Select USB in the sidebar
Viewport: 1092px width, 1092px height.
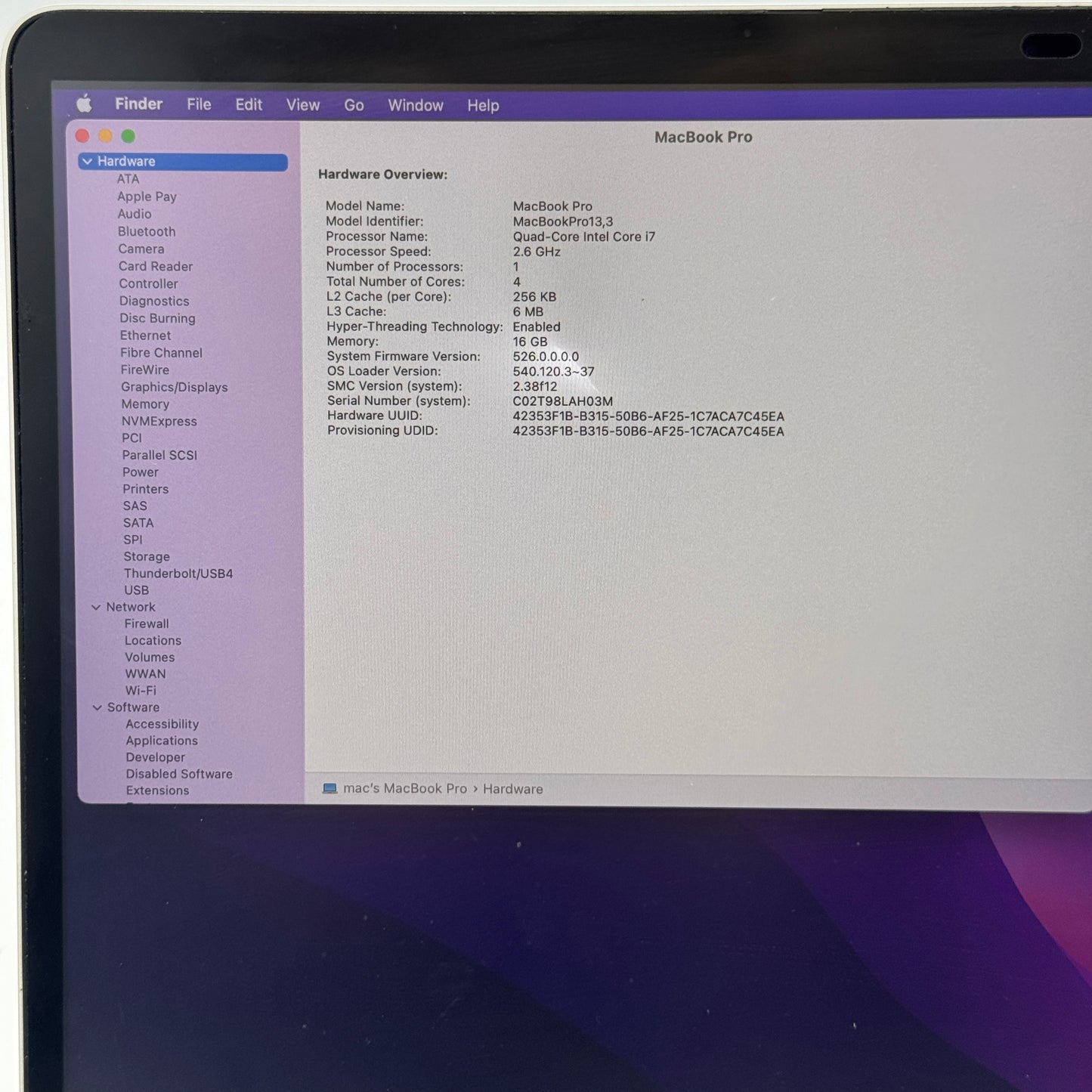(x=137, y=590)
